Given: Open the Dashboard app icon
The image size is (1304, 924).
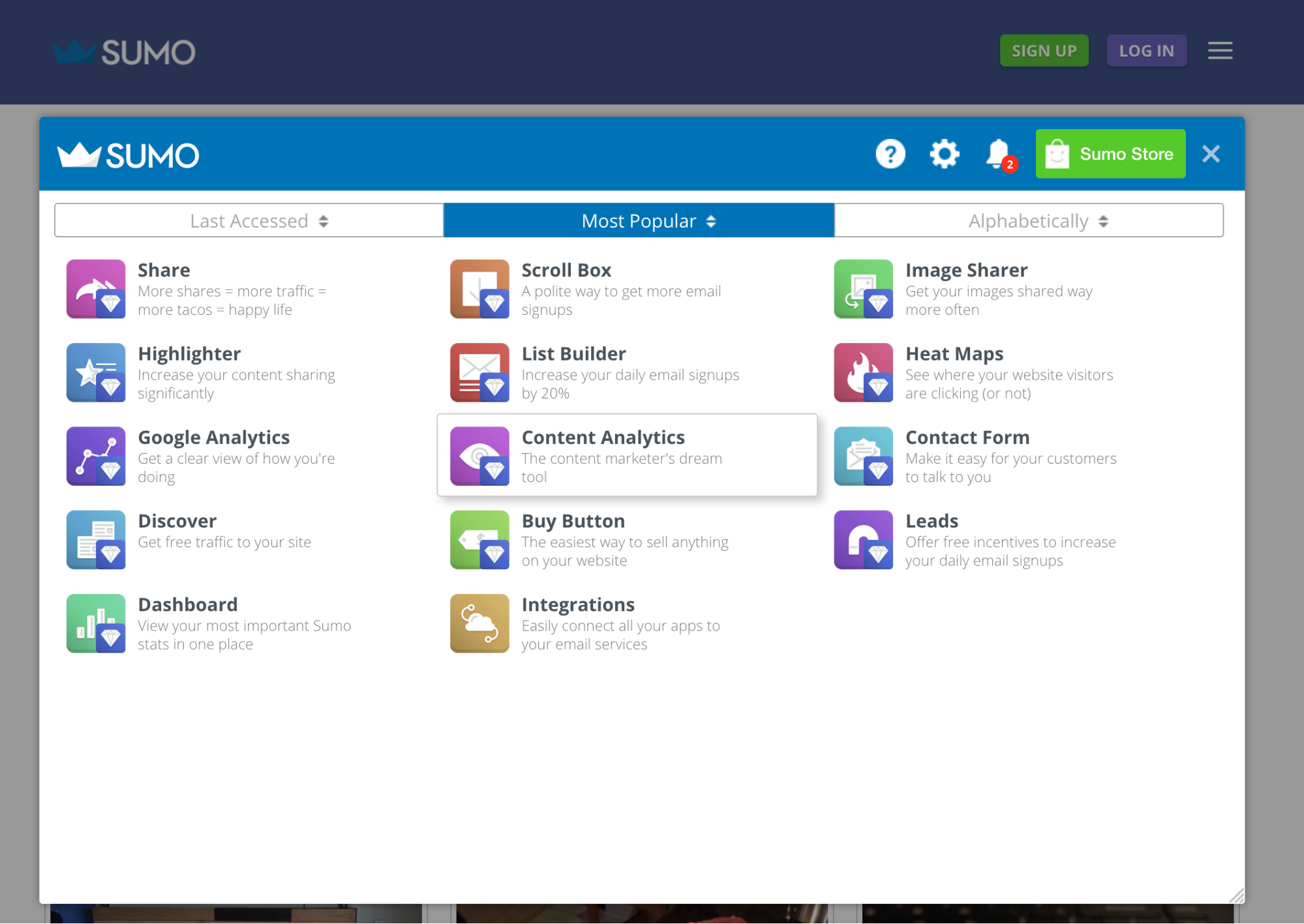Looking at the screenshot, I should pos(96,623).
